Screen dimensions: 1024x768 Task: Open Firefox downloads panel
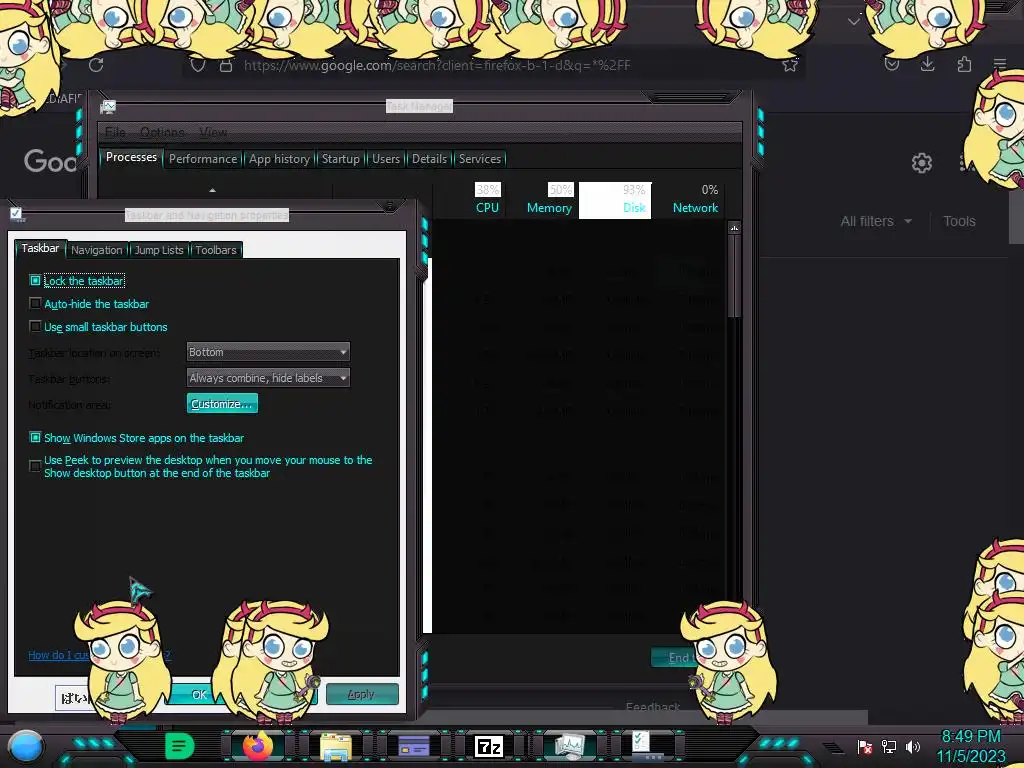tap(927, 64)
